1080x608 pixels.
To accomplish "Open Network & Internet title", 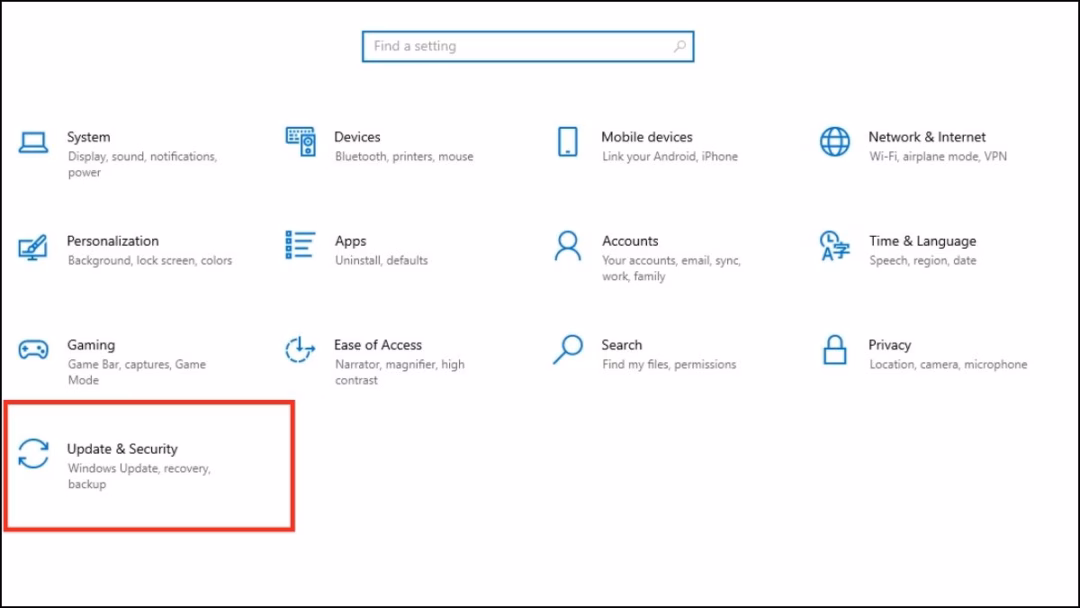I will 926,137.
